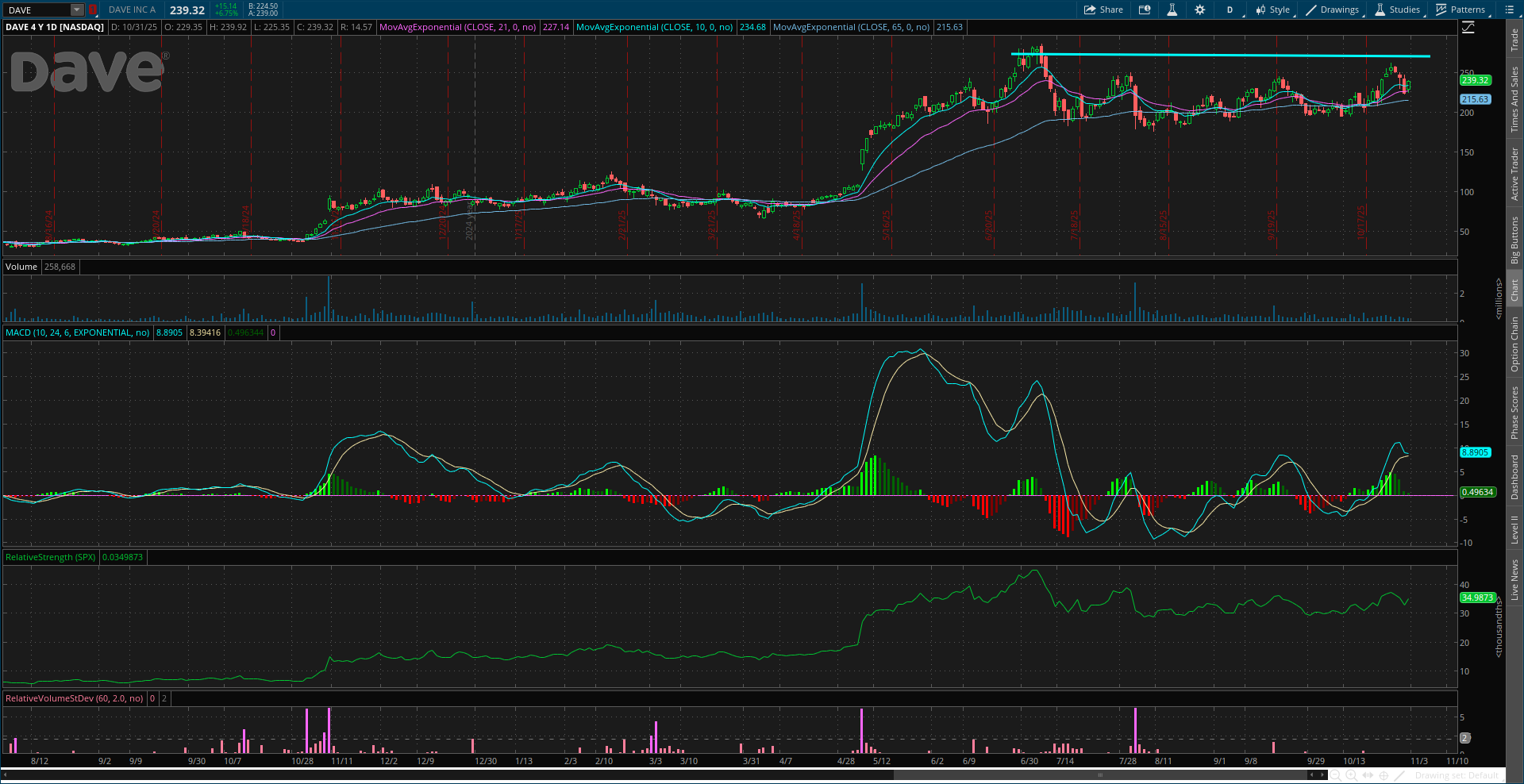
Task: Open the Drawings menu
Action: pos(1333,10)
